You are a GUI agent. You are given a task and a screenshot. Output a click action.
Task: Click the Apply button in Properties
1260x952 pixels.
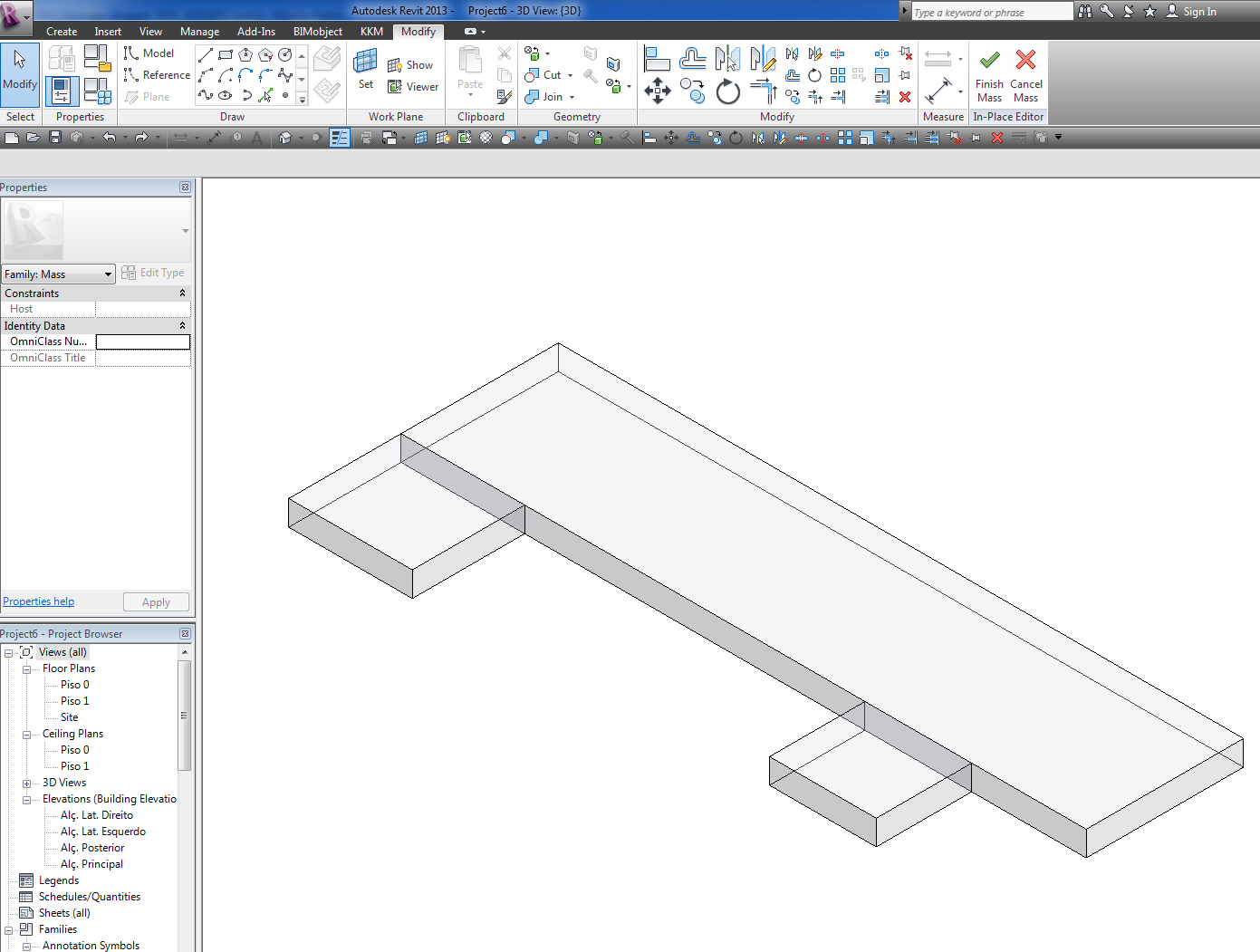pos(156,602)
